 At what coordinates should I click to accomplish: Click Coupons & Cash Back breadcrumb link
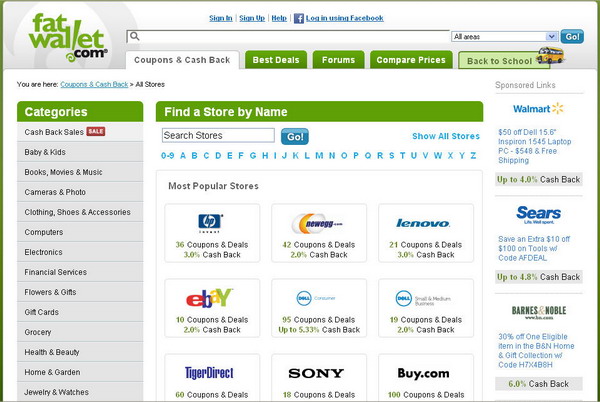click(94, 85)
